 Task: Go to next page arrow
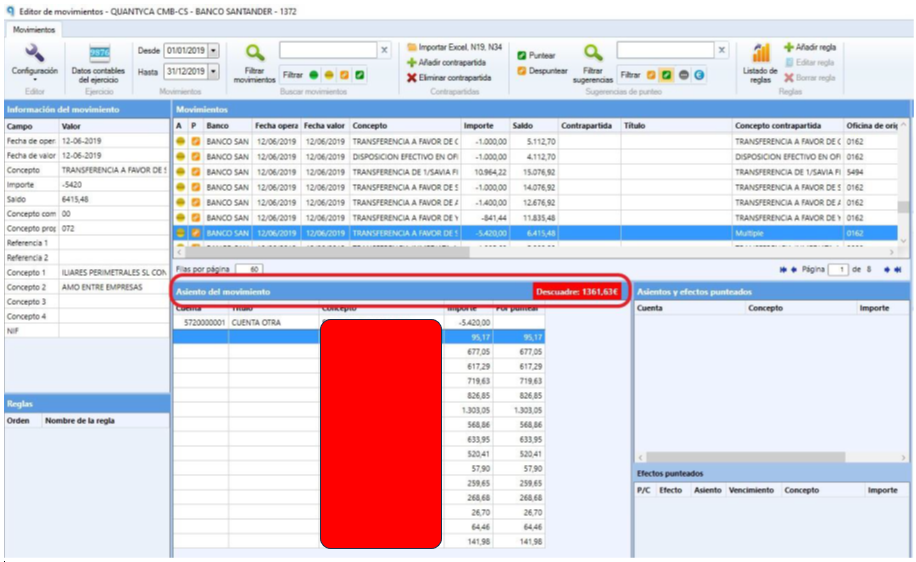[x=887, y=269]
